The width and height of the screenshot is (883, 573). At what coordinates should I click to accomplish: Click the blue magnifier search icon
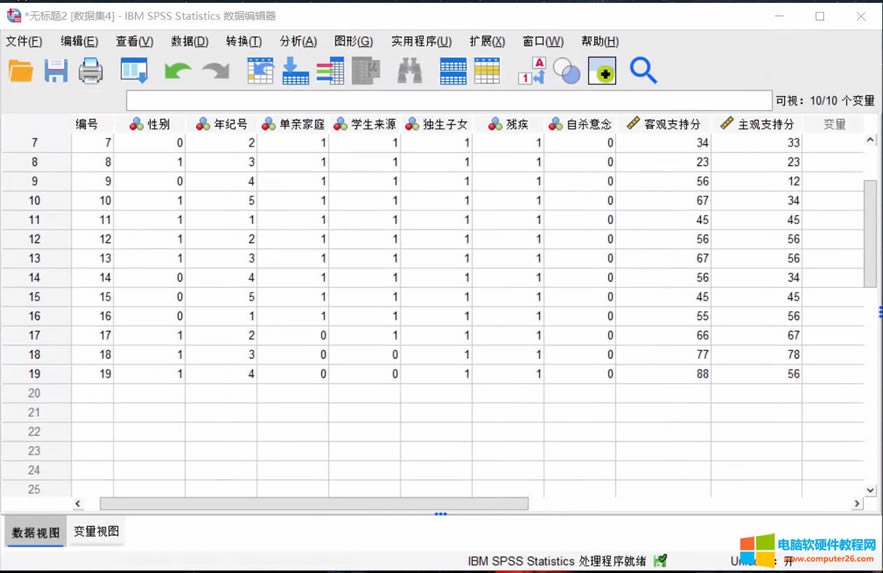pos(643,71)
